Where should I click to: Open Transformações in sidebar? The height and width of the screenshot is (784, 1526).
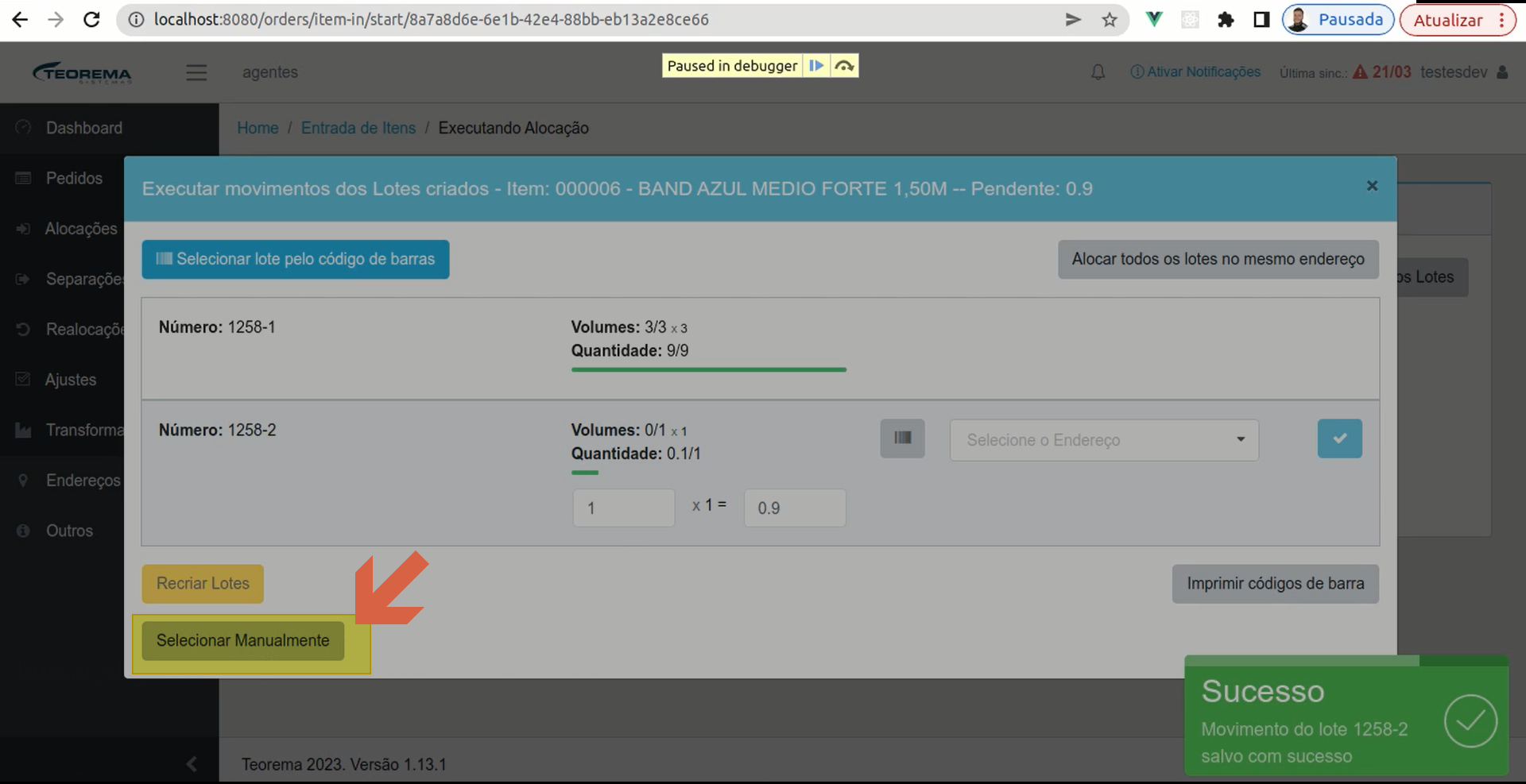pos(84,431)
